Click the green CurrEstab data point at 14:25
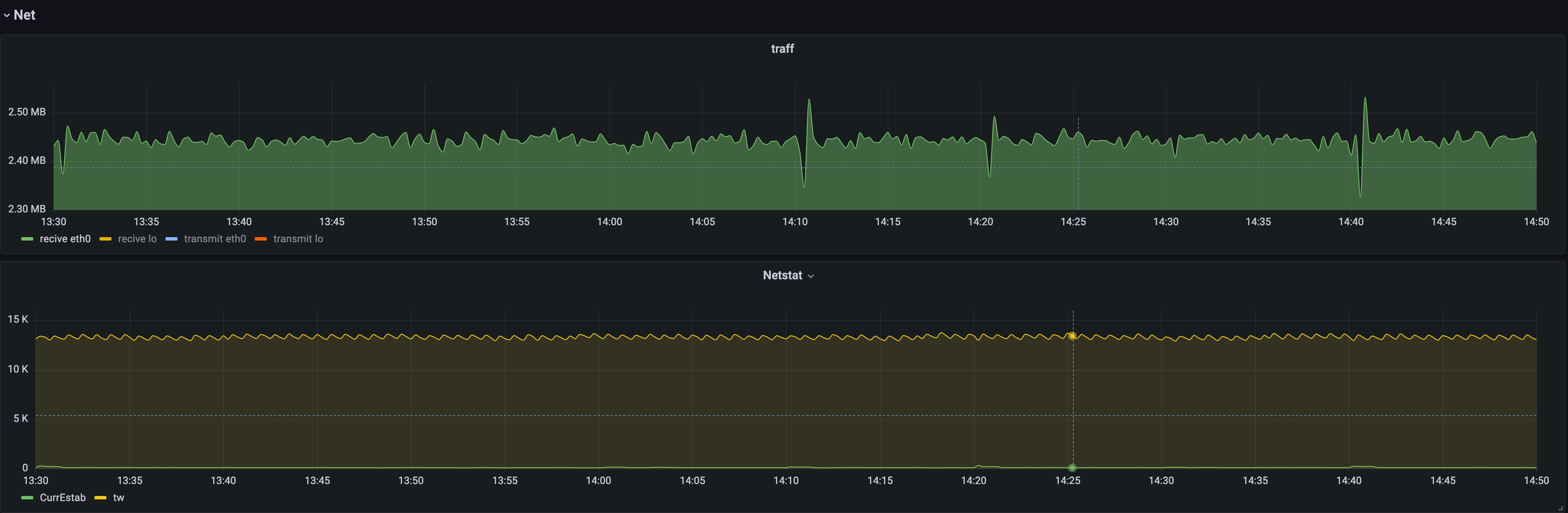 1072,468
